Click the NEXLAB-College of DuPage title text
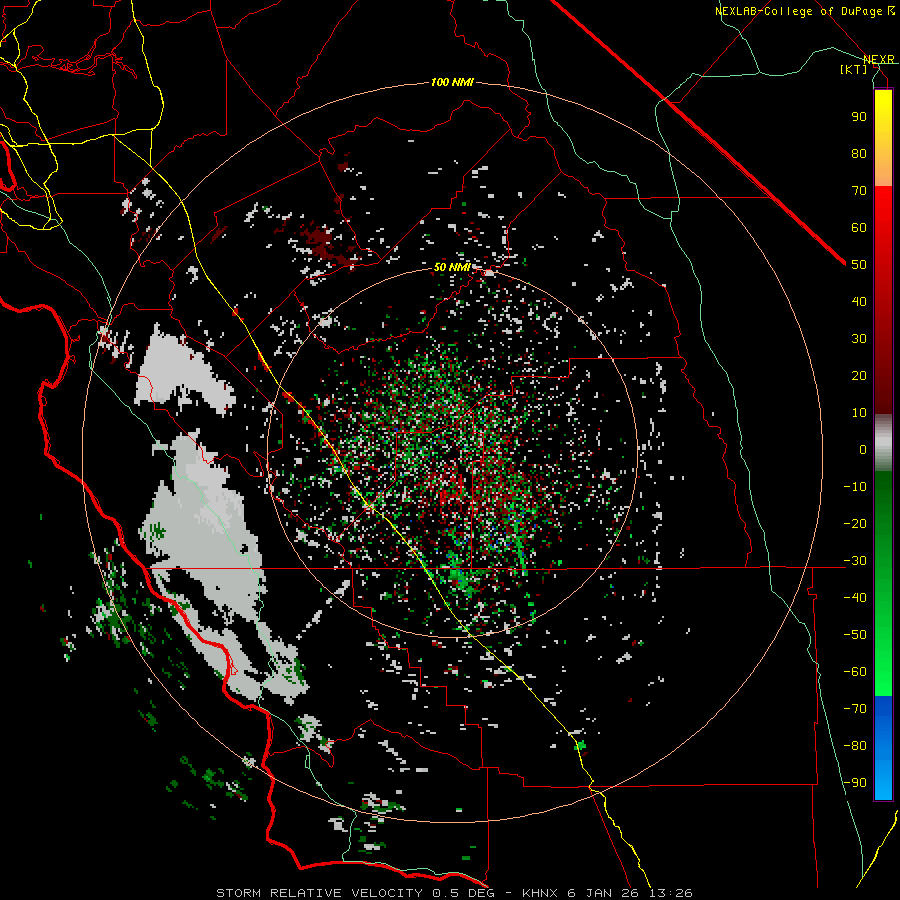This screenshot has width=900, height=900. [798, 11]
